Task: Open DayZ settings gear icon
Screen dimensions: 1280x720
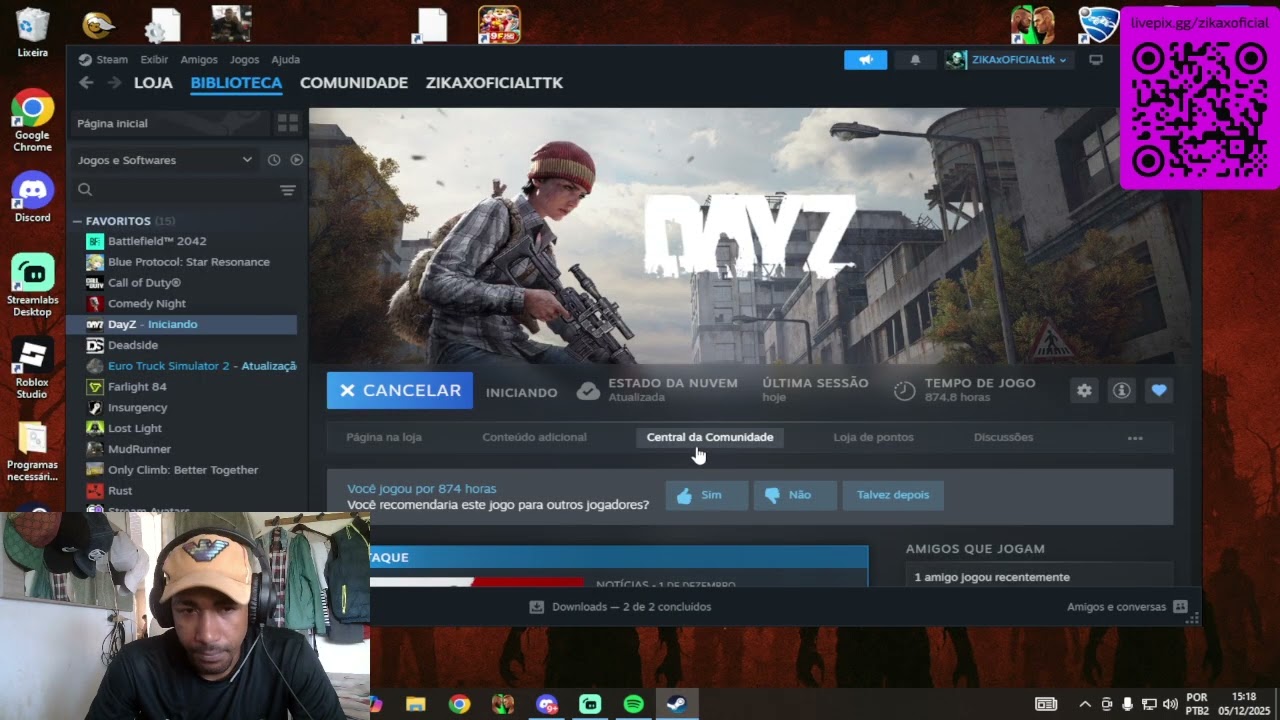Action: pyautogui.click(x=1084, y=391)
